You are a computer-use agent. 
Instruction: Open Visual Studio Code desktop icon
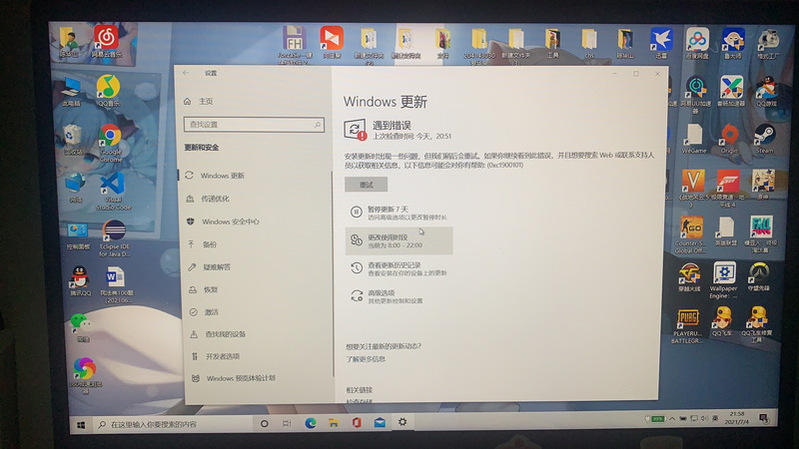(112, 187)
